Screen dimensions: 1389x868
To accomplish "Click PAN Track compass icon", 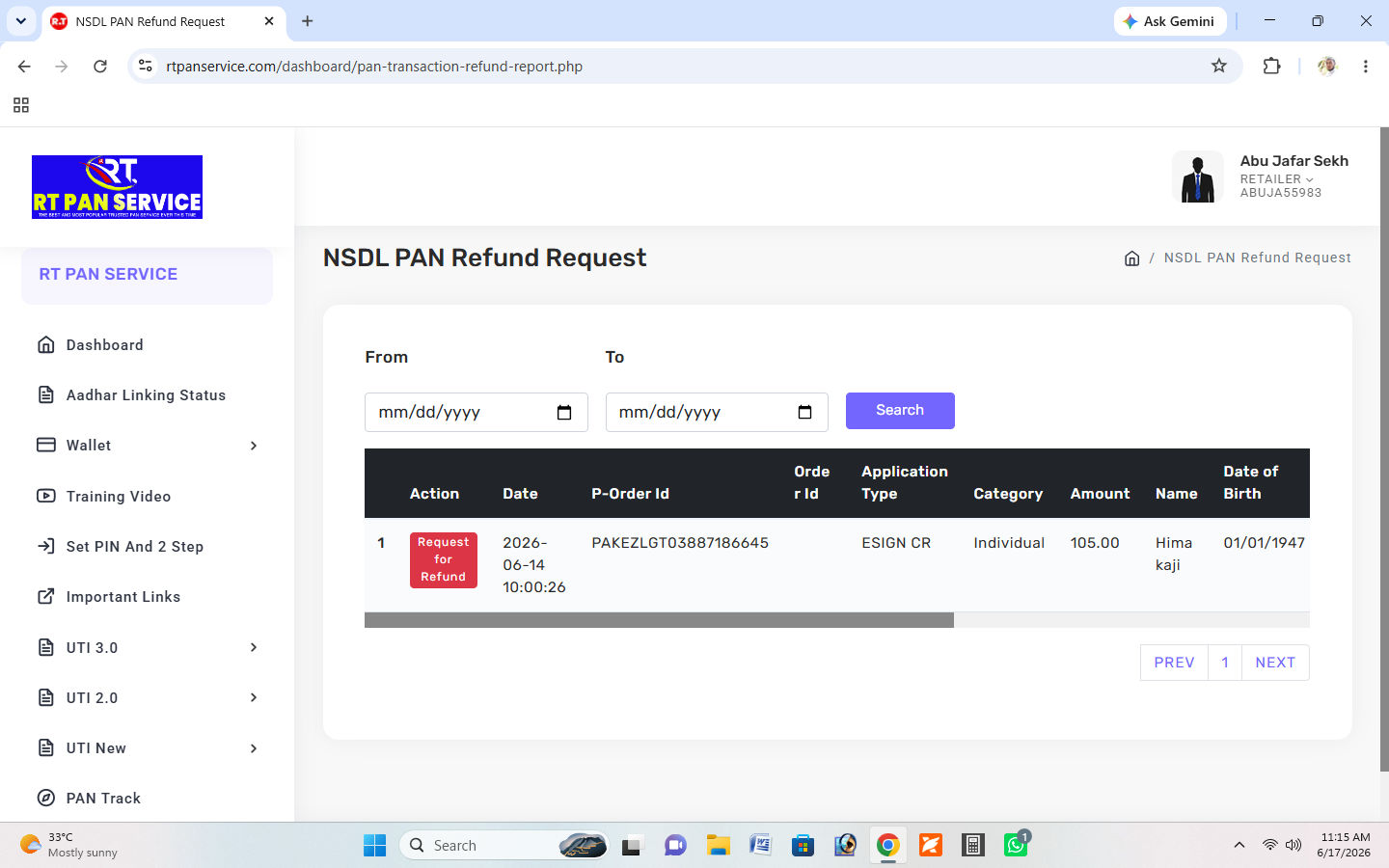I will [x=46, y=798].
